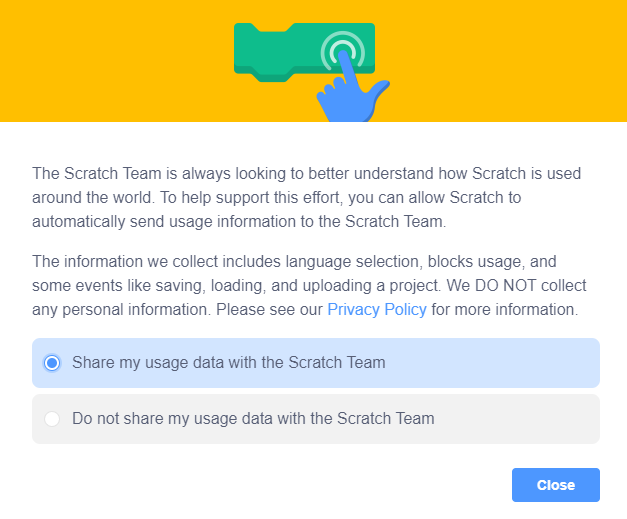Click the 'Share my usage data' label text
The height and width of the screenshot is (519, 627).
click(x=228, y=362)
